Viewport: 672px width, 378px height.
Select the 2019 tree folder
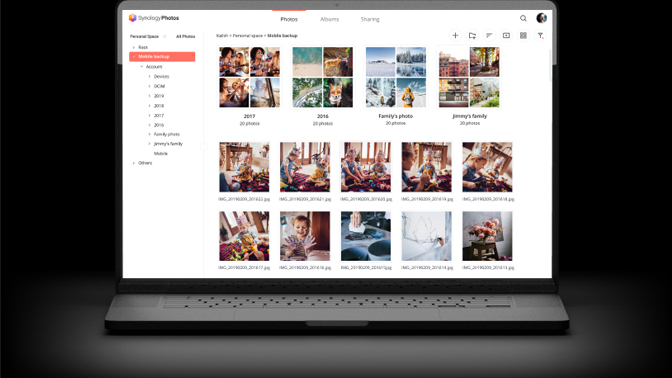coord(159,96)
